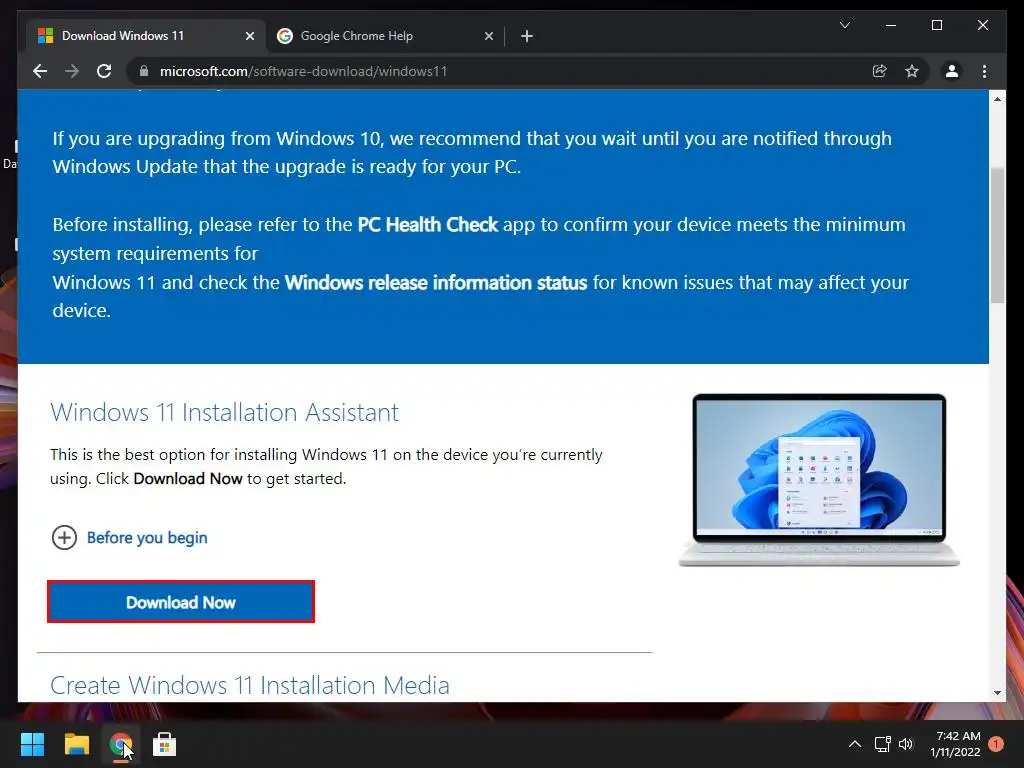This screenshot has width=1024, height=768.
Task: Click the Windows 11 laptop image
Action: click(819, 480)
